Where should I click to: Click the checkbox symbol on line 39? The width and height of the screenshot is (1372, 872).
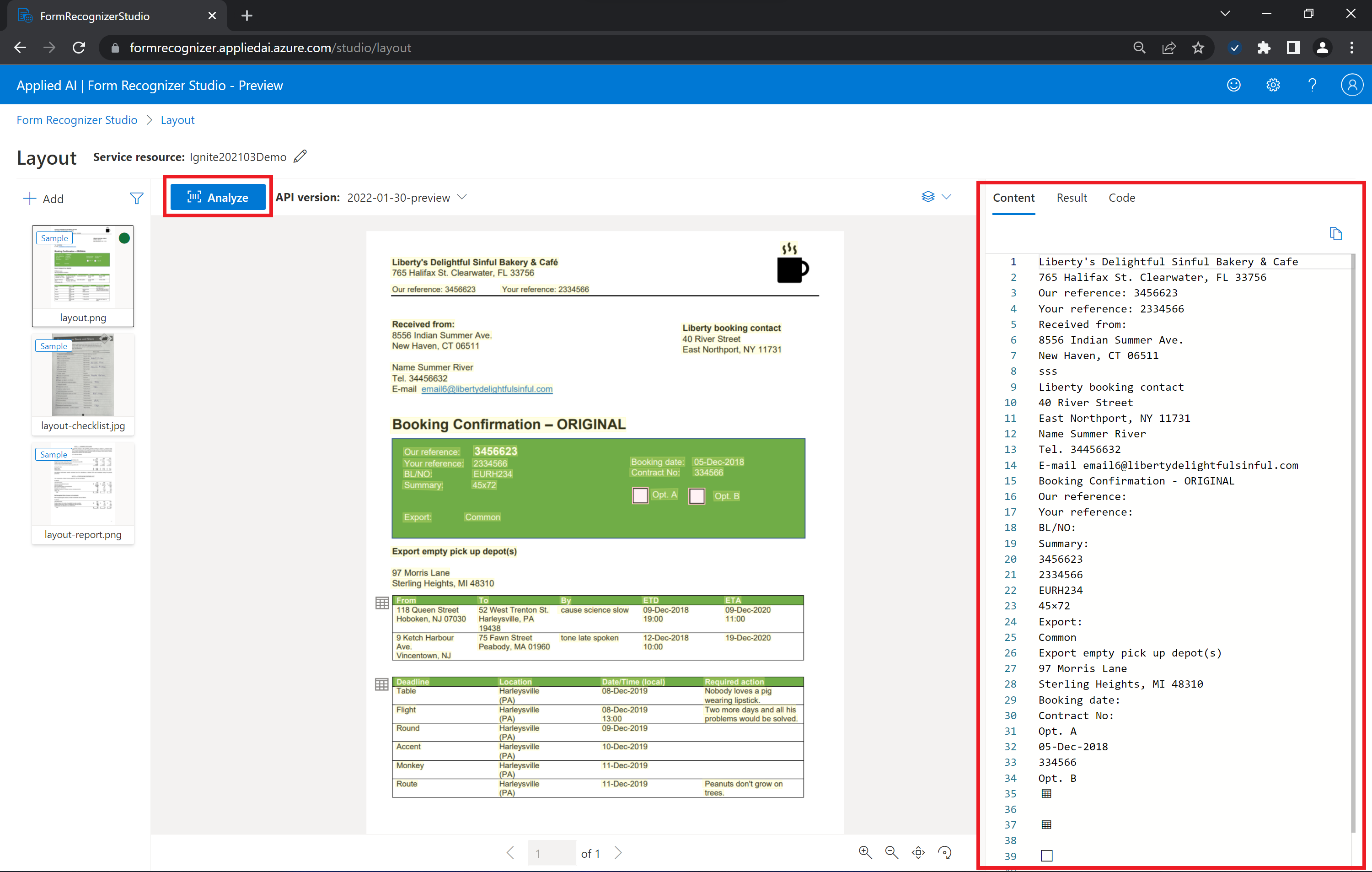click(1046, 856)
